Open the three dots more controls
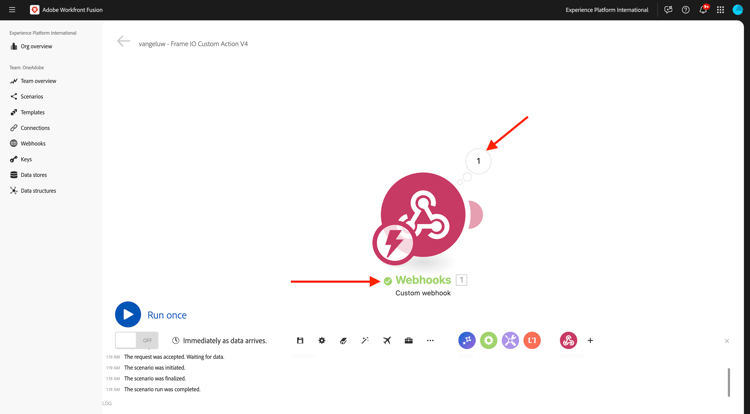Screen dimensions: 750x414 (x=430, y=340)
